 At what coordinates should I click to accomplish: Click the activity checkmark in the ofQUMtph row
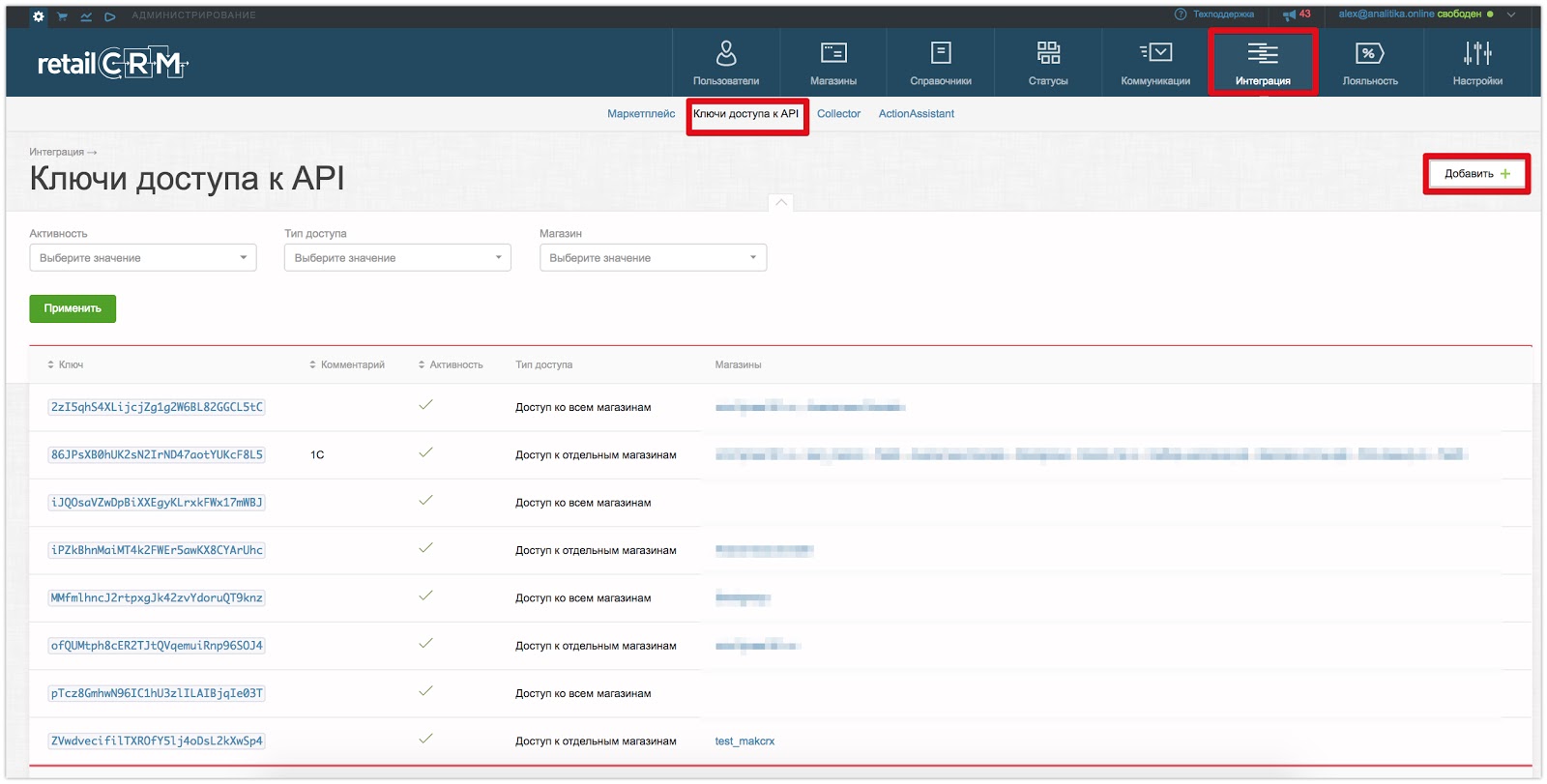coord(425,644)
